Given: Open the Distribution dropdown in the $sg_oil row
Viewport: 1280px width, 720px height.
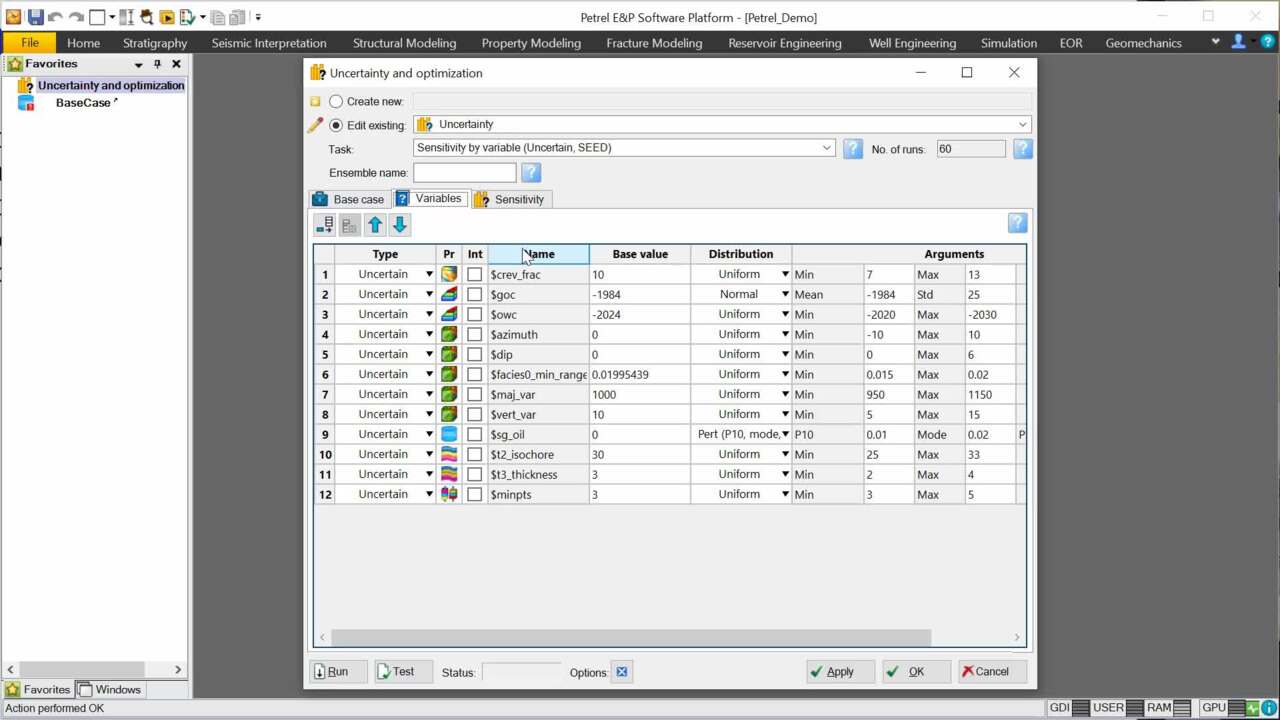Looking at the screenshot, I should click(x=785, y=434).
